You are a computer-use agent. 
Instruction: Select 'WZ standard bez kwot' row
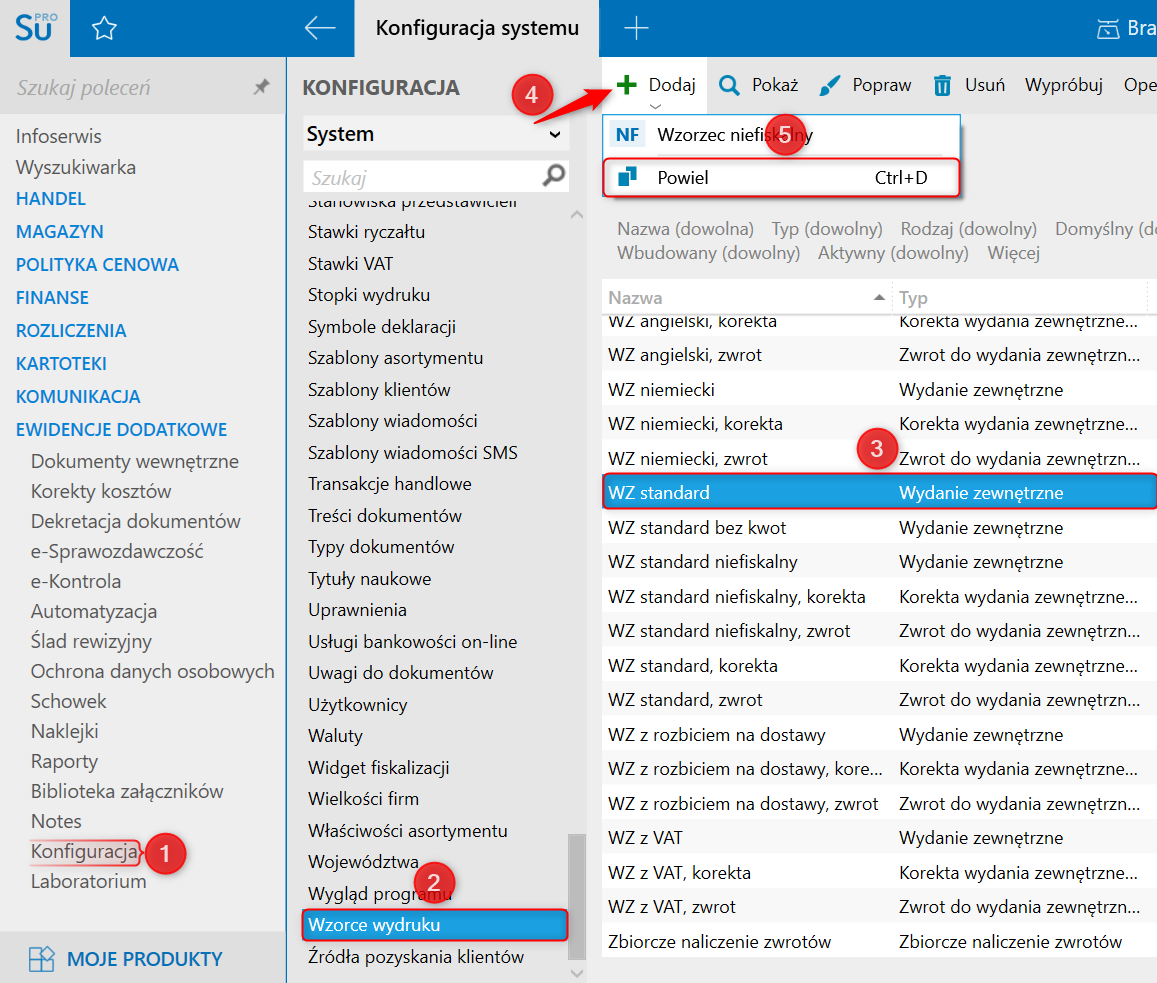[880, 528]
